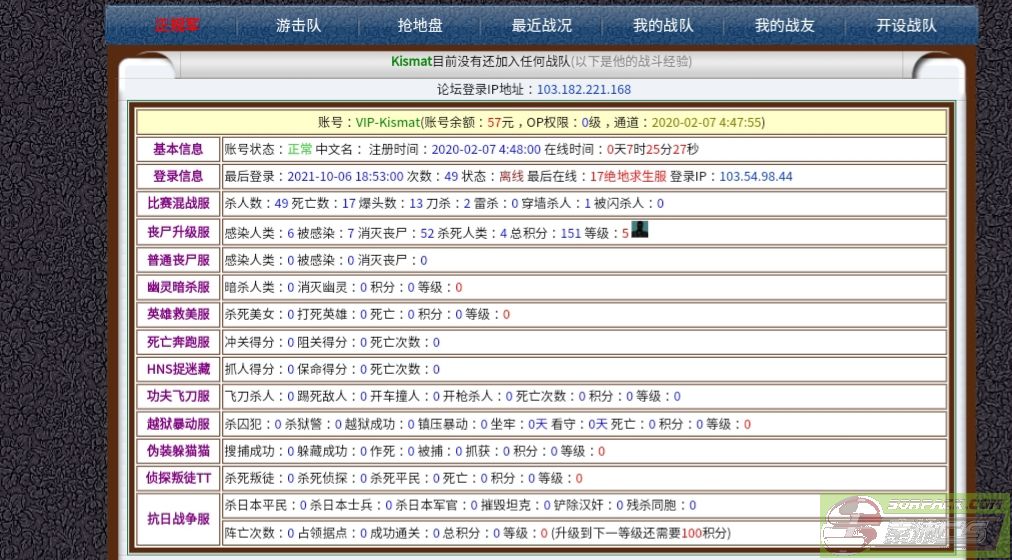The image size is (1012, 560).
Task: Click the 飞刀杀人 stat label
Action: pyautogui.click(x=250, y=397)
